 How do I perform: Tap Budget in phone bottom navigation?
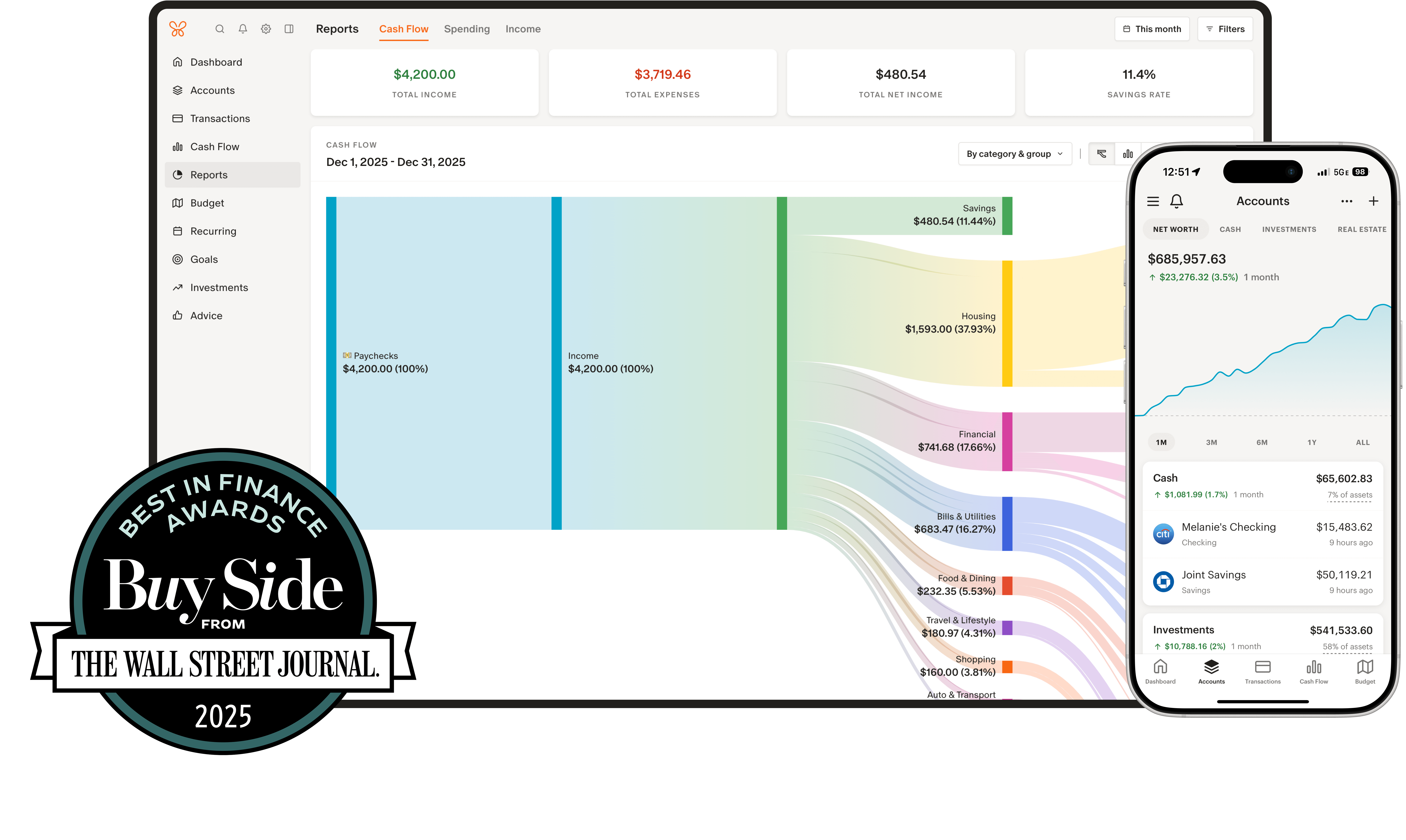(1365, 672)
